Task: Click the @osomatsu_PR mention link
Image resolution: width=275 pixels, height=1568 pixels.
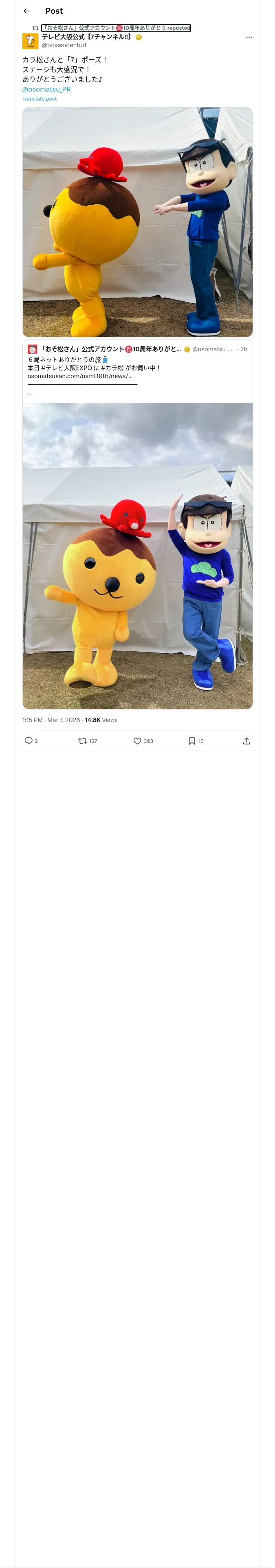Action: pyautogui.click(x=46, y=89)
